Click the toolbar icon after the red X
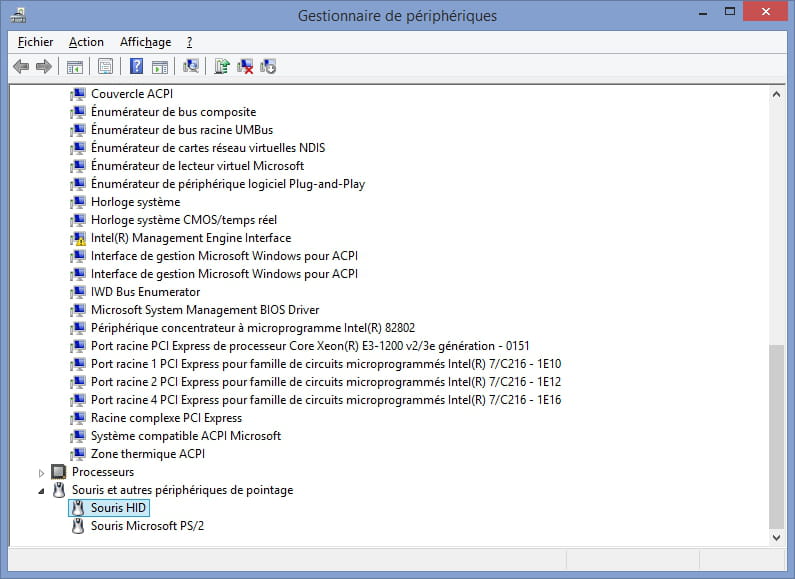This screenshot has height=579, width=795. [x=268, y=66]
